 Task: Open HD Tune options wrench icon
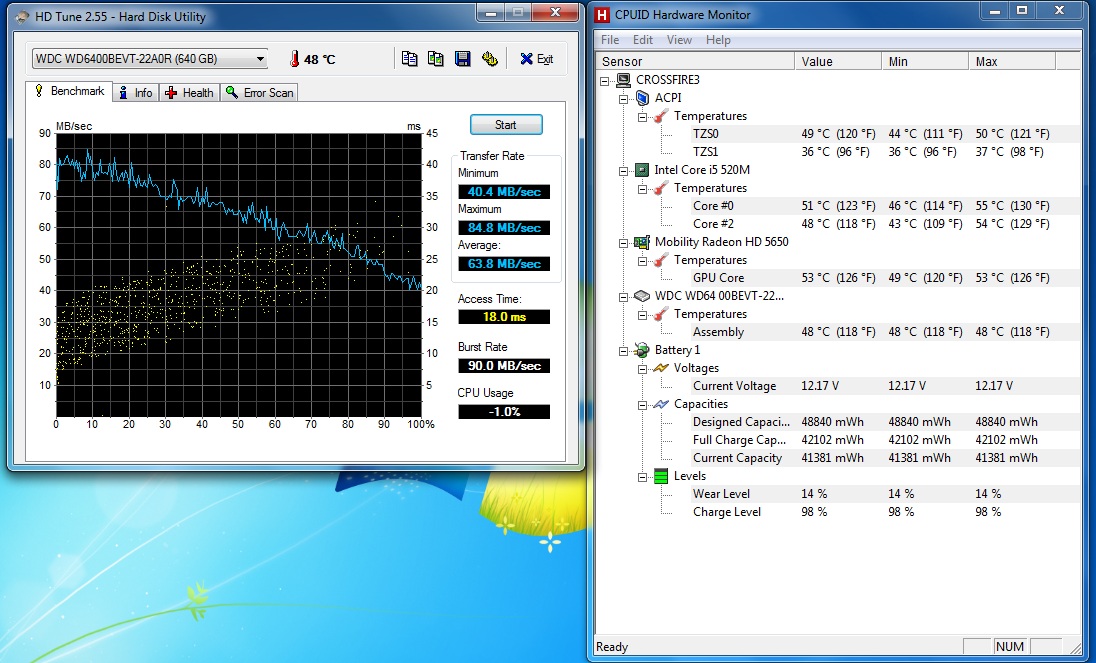(x=489, y=59)
